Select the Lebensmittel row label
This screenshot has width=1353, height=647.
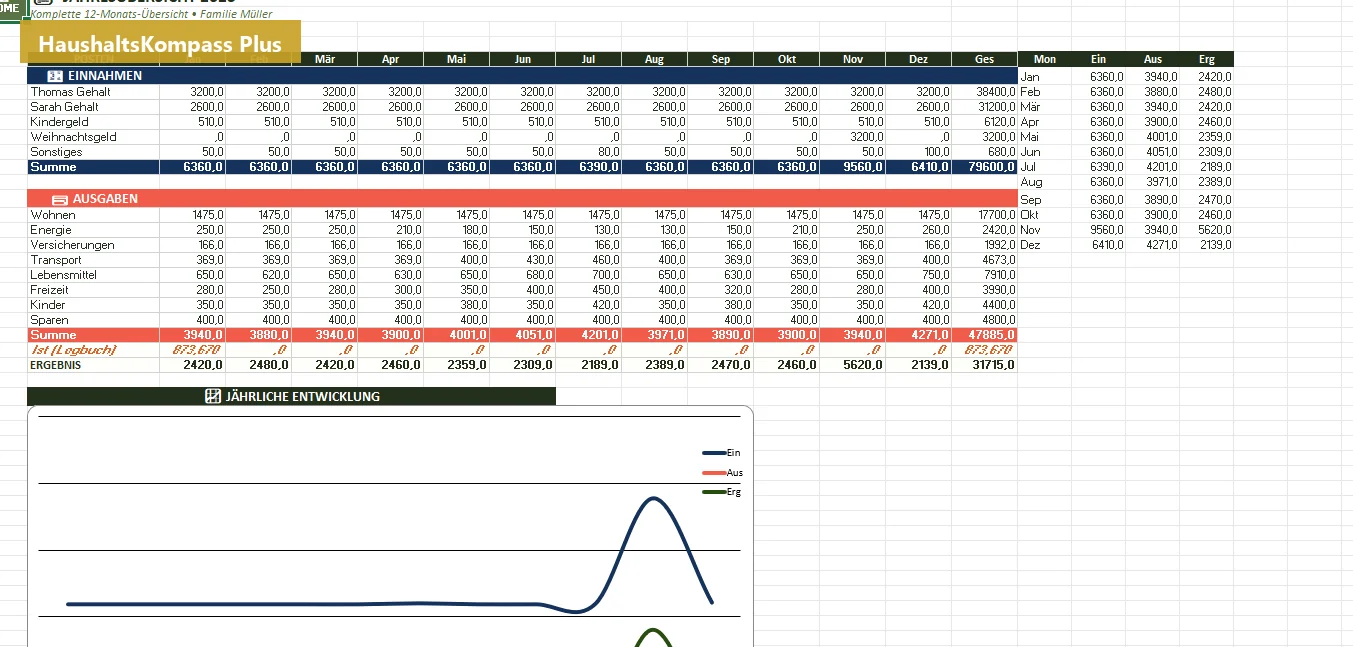pyautogui.click(x=63, y=275)
